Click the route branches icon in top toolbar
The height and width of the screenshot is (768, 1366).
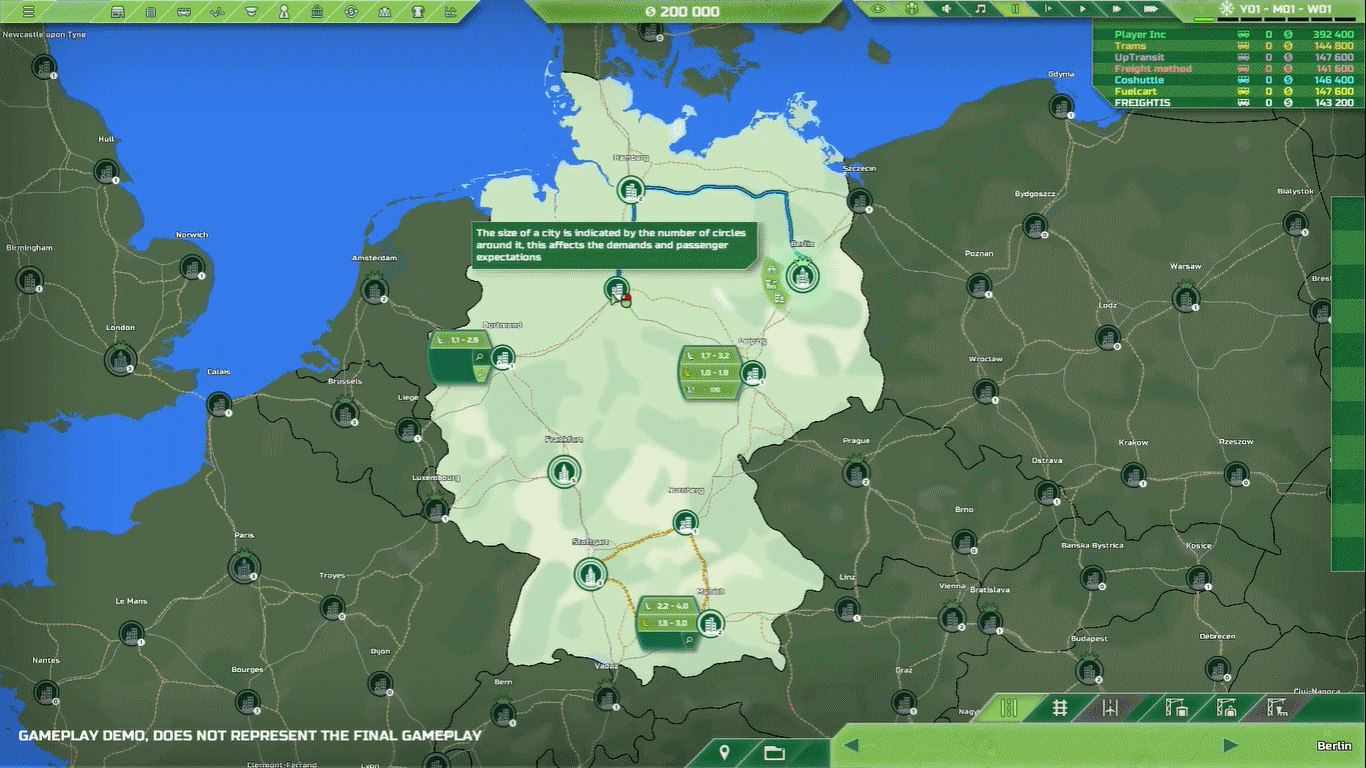tap(218, 11)
